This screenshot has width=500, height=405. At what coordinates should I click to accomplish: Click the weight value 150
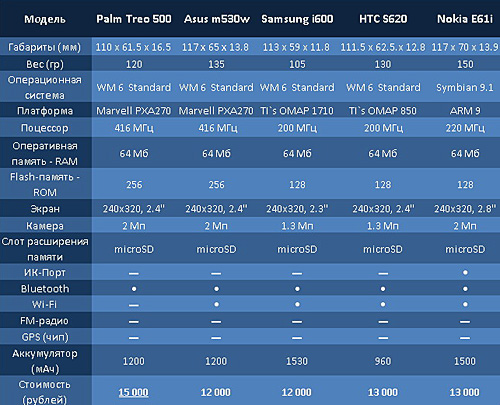465,64
